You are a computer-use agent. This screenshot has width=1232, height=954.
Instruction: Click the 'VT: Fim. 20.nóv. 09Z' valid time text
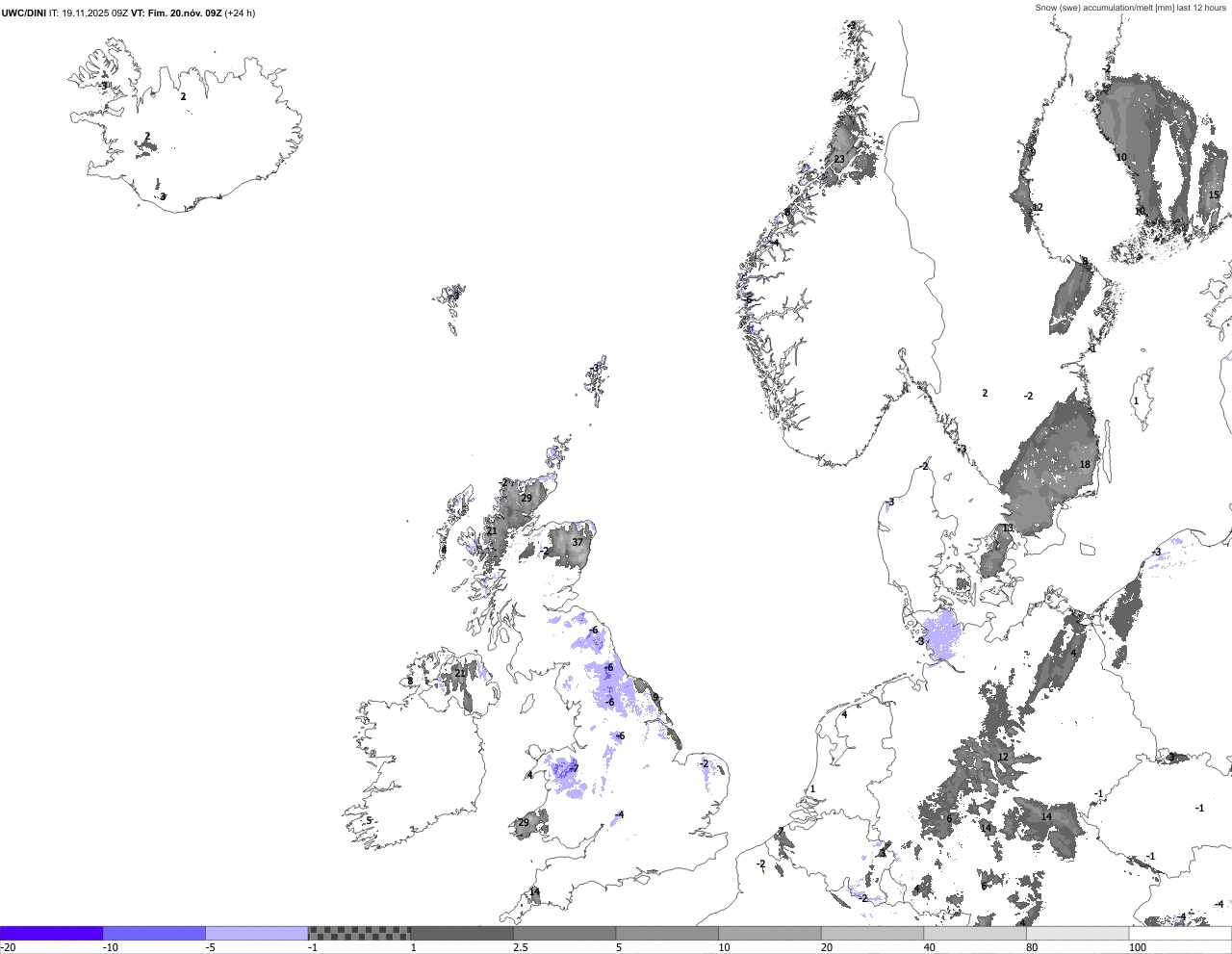(x=176, y=13)
